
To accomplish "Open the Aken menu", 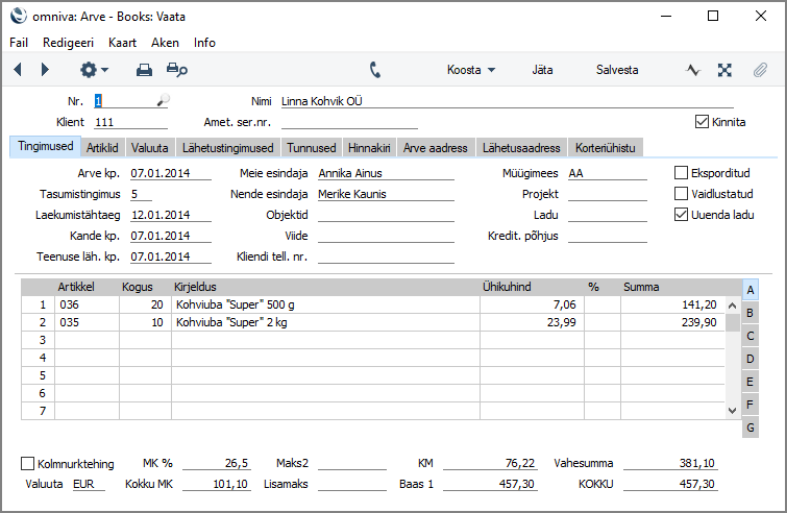I will coord(165,43).
